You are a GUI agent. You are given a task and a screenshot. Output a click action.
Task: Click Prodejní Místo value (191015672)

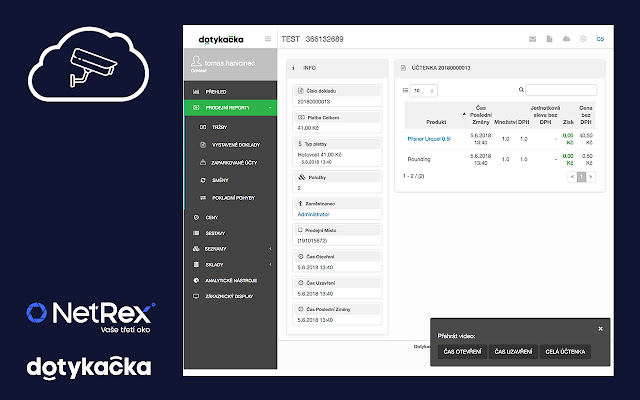click(x=312, y=241)
